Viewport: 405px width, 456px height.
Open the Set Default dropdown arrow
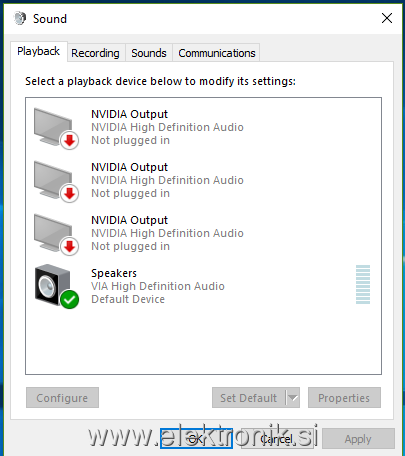[292, 397]
